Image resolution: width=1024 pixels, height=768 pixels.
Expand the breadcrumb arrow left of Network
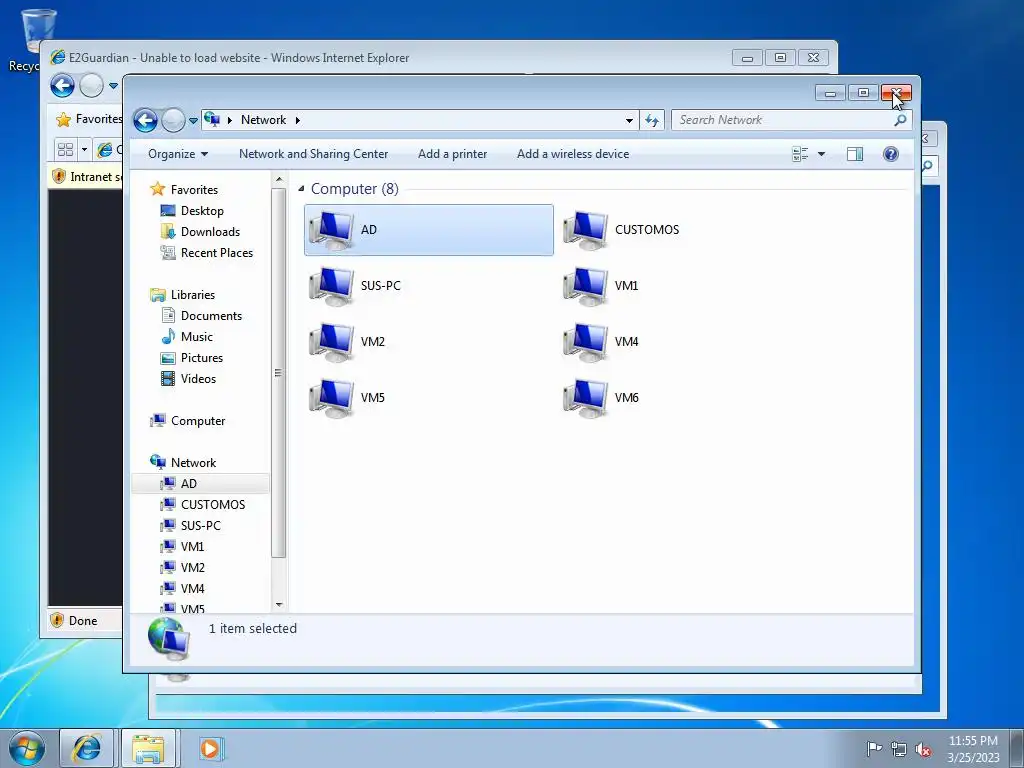tap(229, 120)
